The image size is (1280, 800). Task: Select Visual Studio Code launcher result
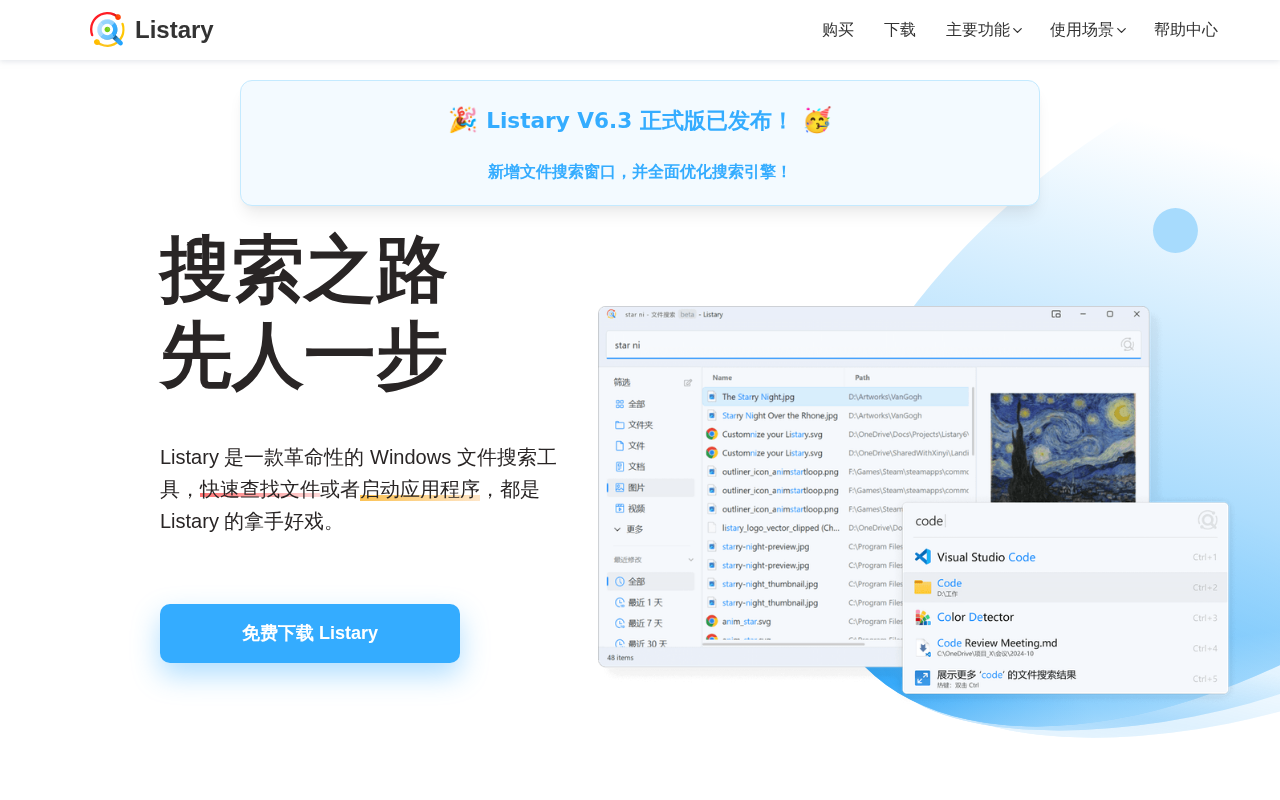pyautogui.click(x=1065, y=557)
